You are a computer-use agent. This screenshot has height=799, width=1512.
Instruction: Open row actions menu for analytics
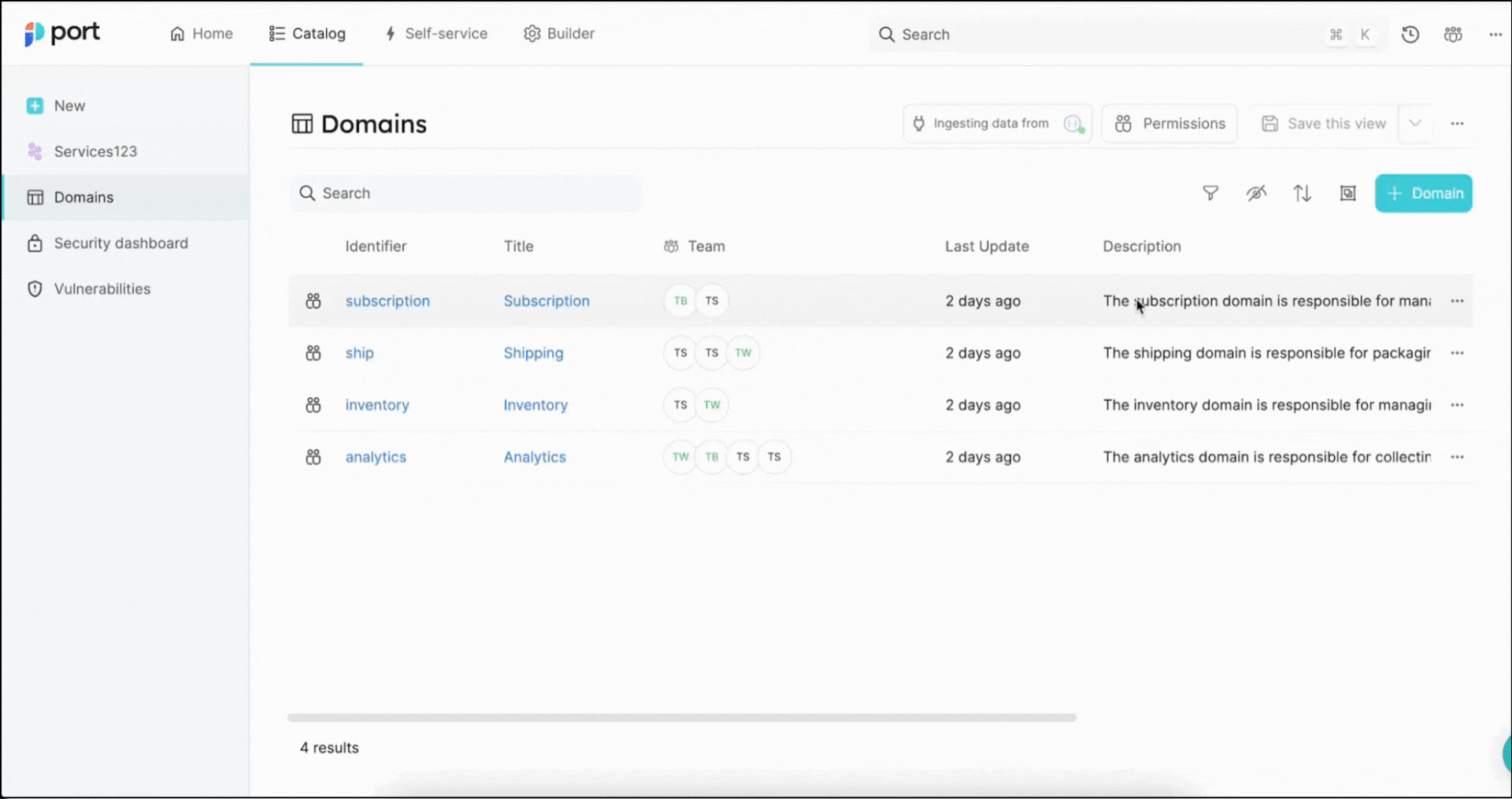pyautogui.click(x=1457, y=457)
